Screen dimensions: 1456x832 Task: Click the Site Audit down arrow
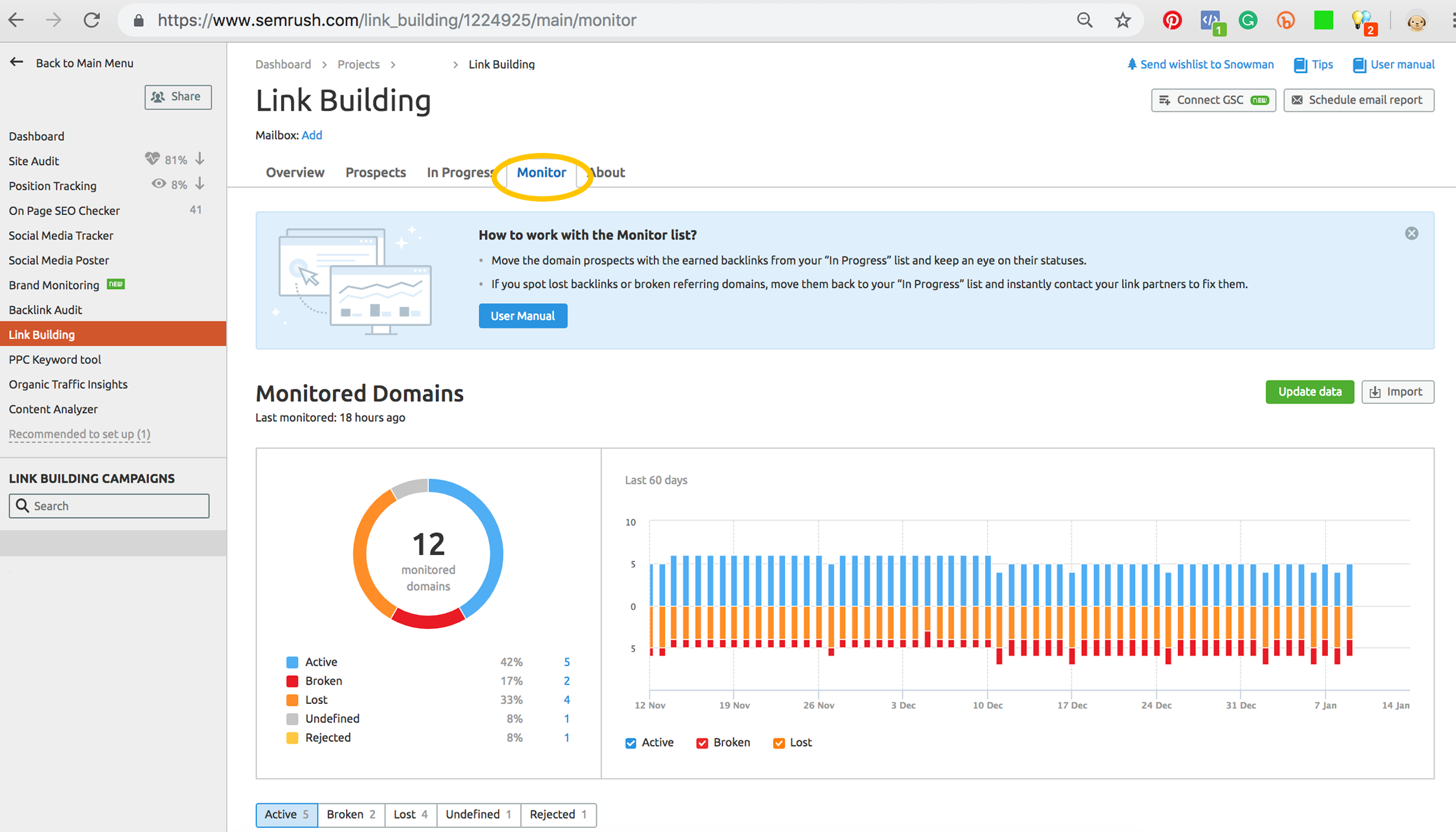coord(200,158)
